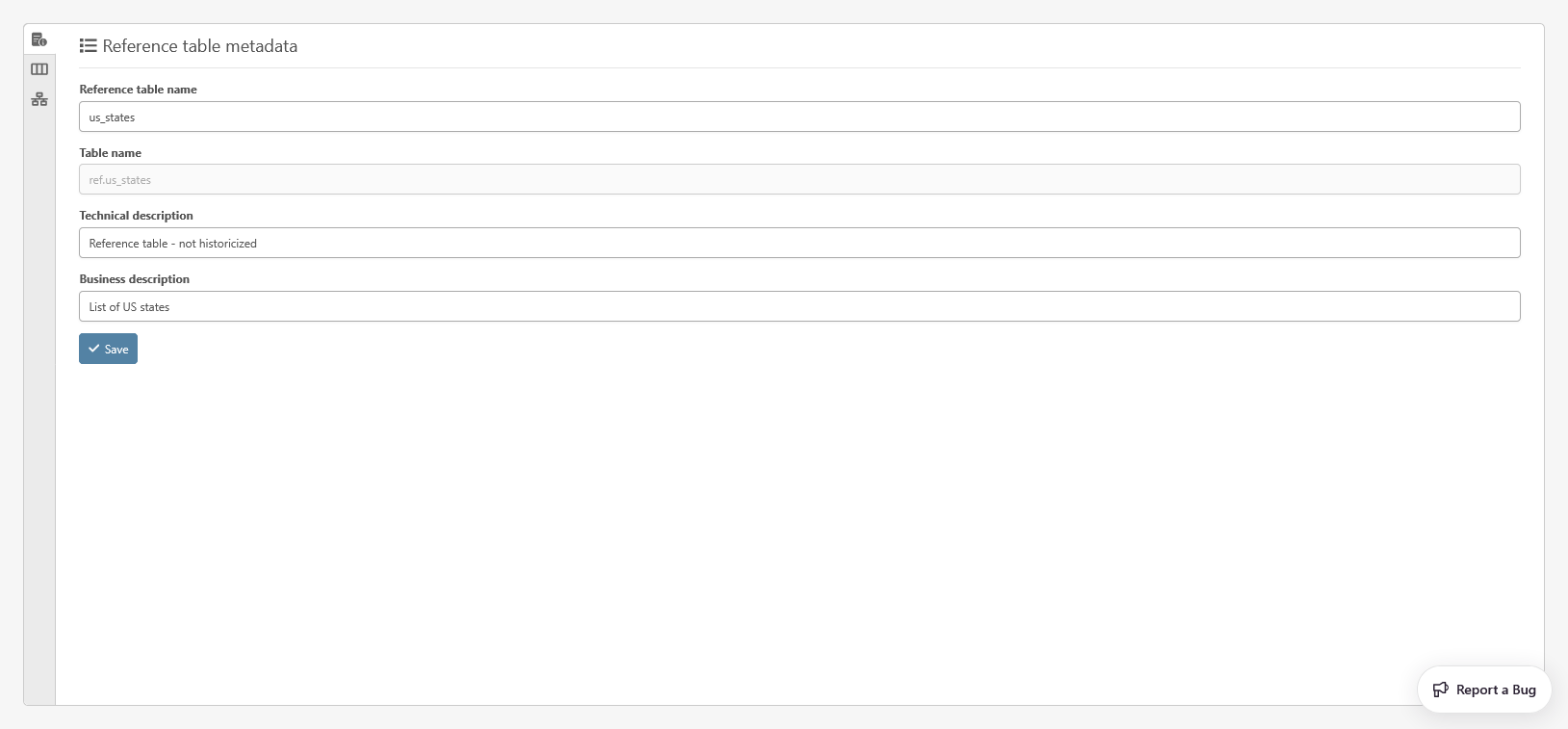Open the hierarchy diagram sidebar tab
This screenshot has height=729, width=1568.
pos(39,99)
